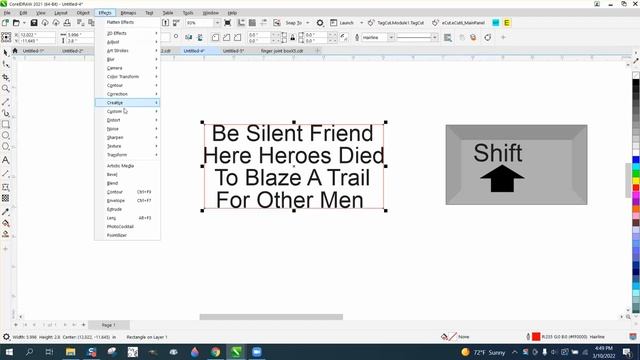Screen dimensions: 640x360
Task: Pick the yellow swatch in color palette
Action: coord(636,180)
